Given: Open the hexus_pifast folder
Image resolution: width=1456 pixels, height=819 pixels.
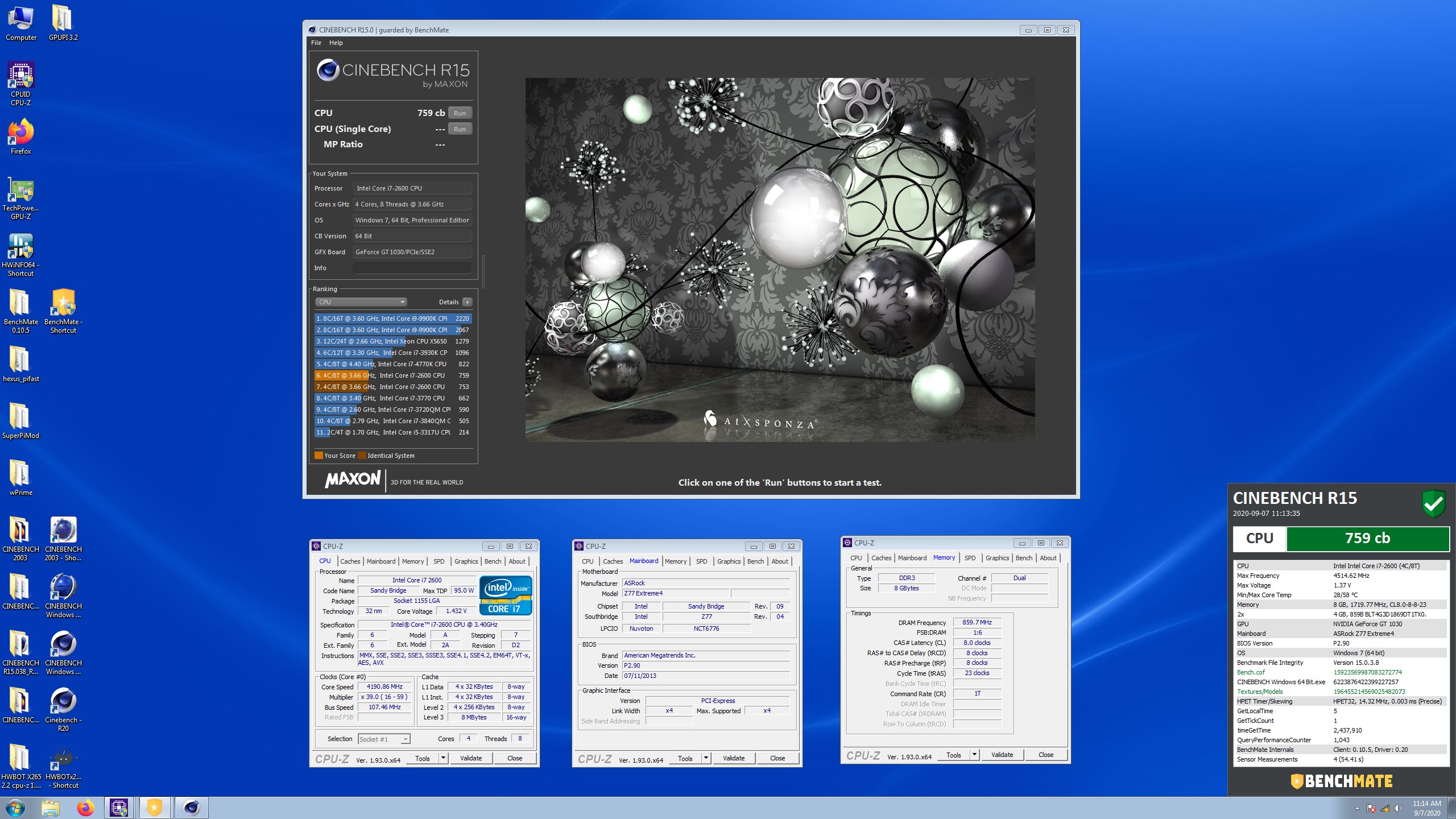Looking at the screenshot, I should coord(21,364).
